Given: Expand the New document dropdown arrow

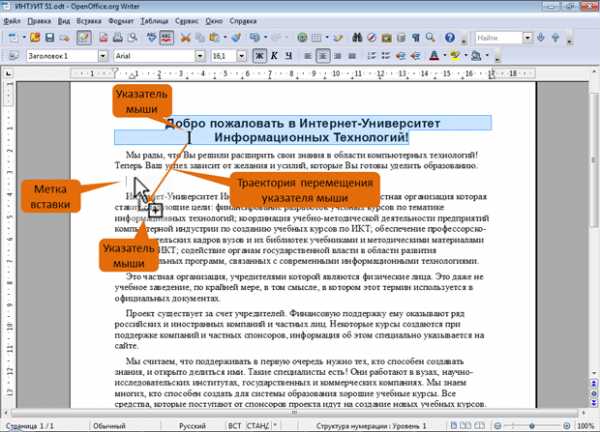Looking at the screenshot, I should (23, 37).
